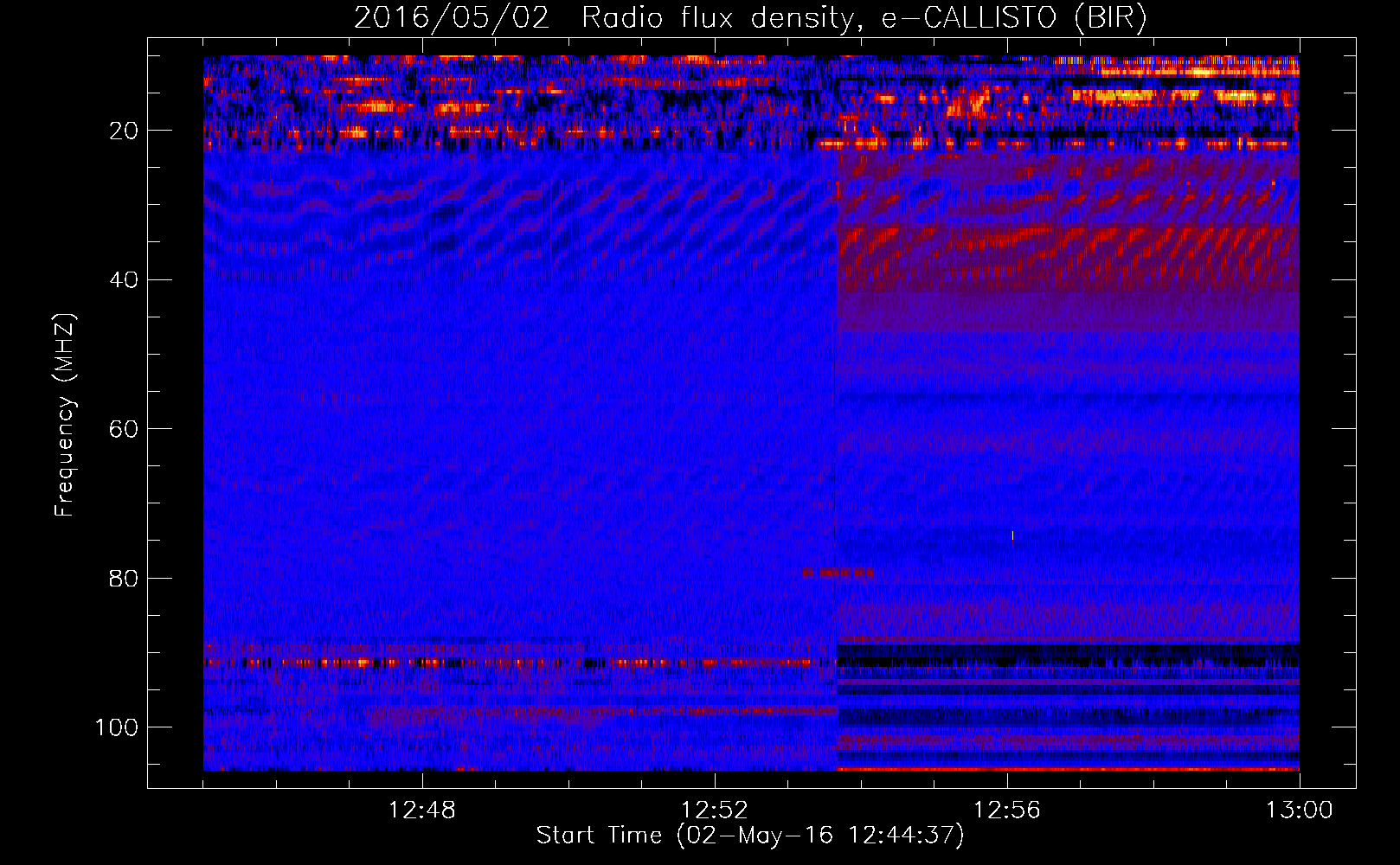Click the "40" frequency tick label
The width and height of the screenshot is (1400, 865).
click(x=124, y=279)
